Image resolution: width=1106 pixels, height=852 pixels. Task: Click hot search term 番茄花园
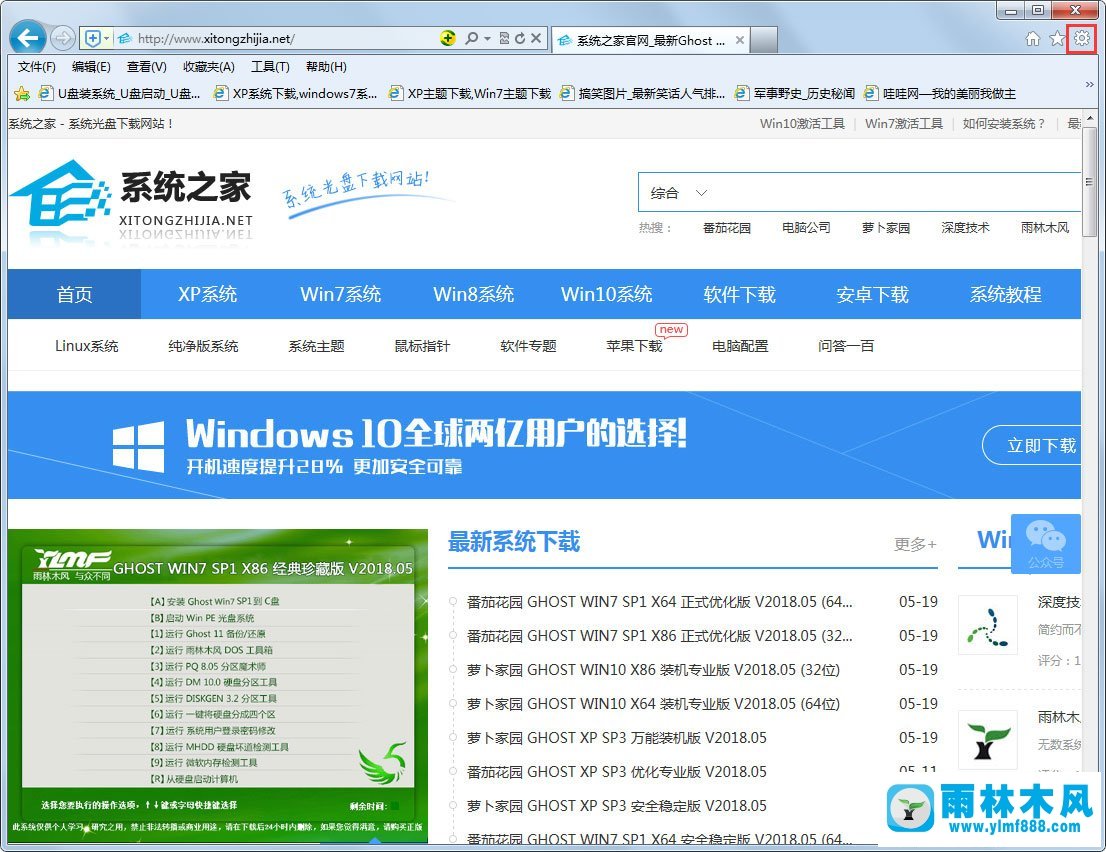coord(727,228)
